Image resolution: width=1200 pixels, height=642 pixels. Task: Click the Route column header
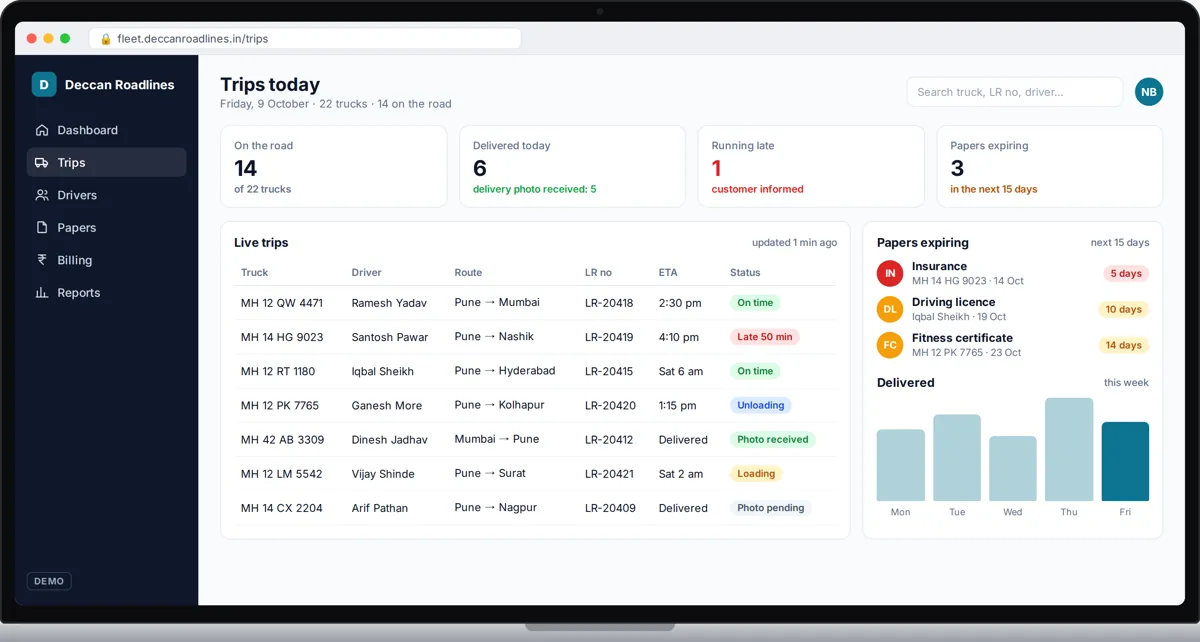pyautogui.click(x=468, y=272)
